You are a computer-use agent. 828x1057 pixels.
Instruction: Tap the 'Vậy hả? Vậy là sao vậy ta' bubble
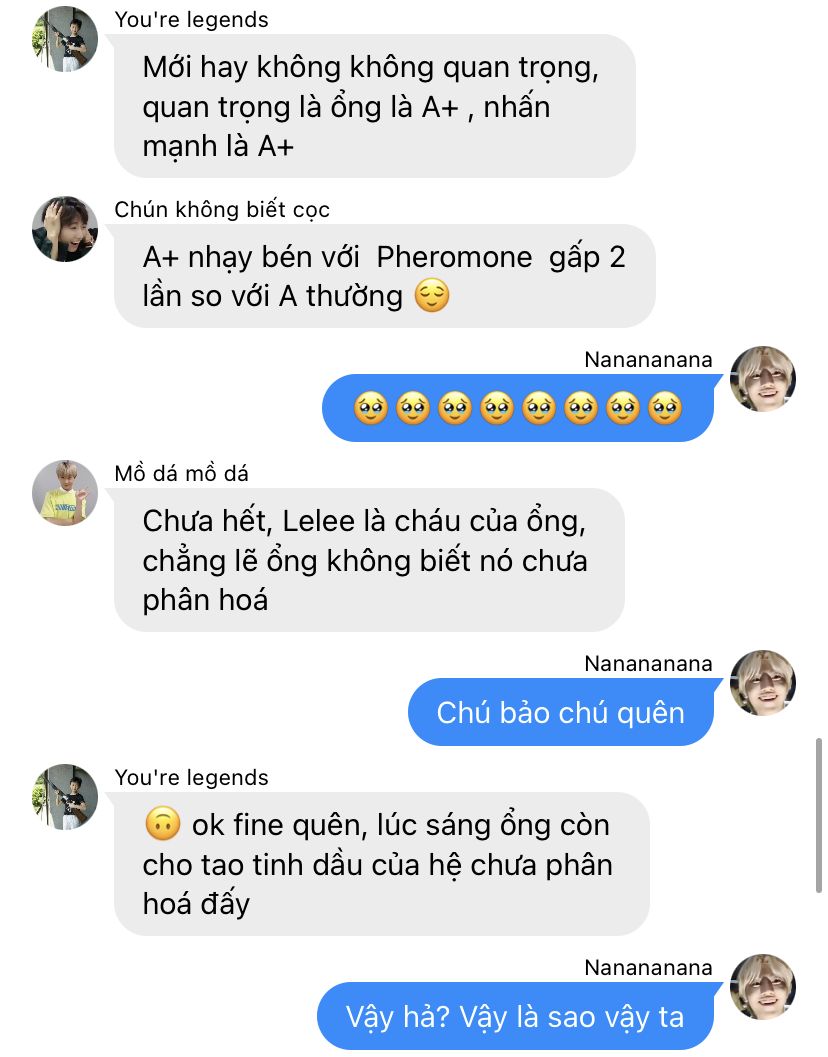click(515, 1017)
